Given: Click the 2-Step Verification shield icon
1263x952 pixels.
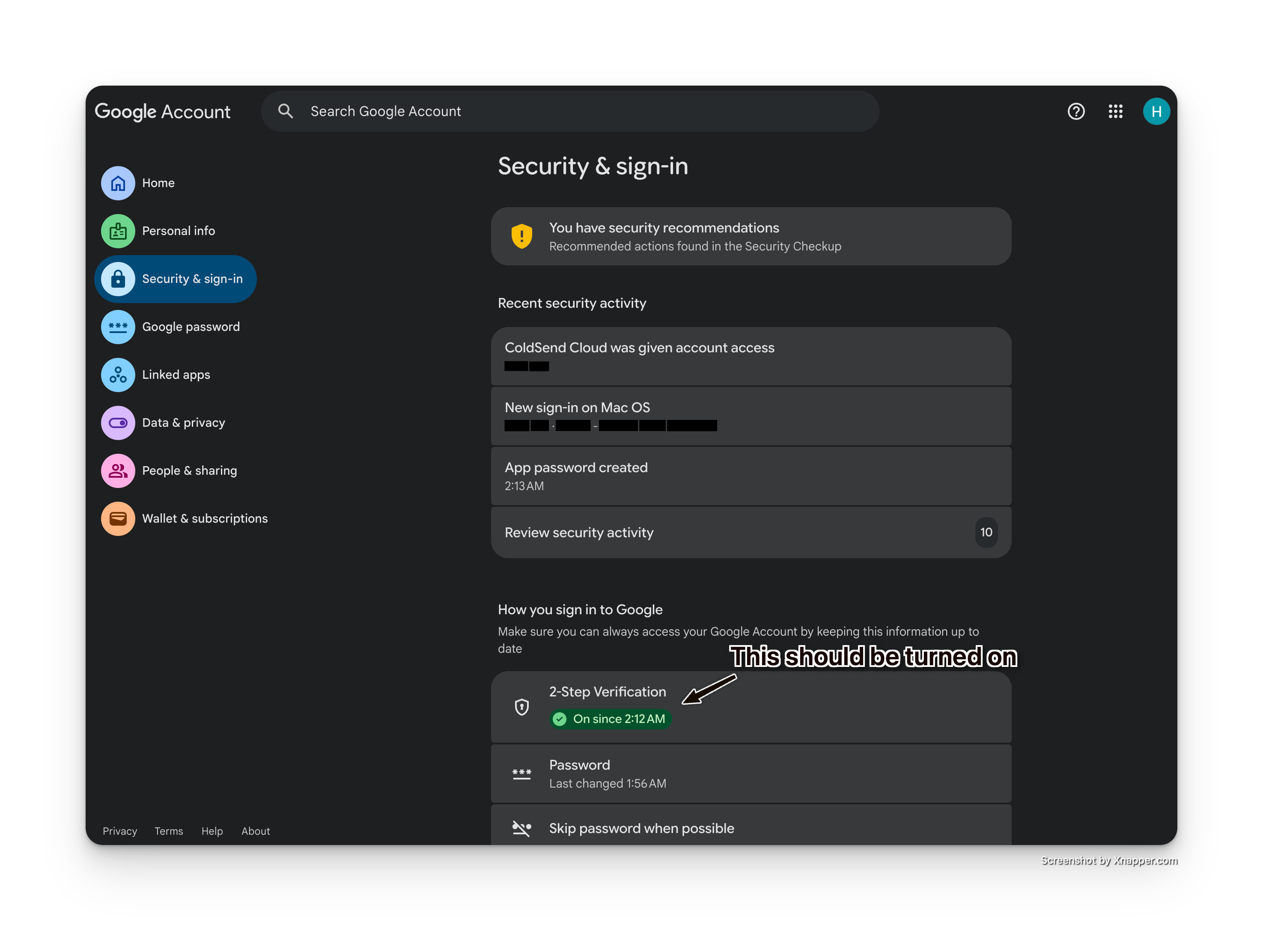Looking at the screenshot, I should click(x=521, y=707).
